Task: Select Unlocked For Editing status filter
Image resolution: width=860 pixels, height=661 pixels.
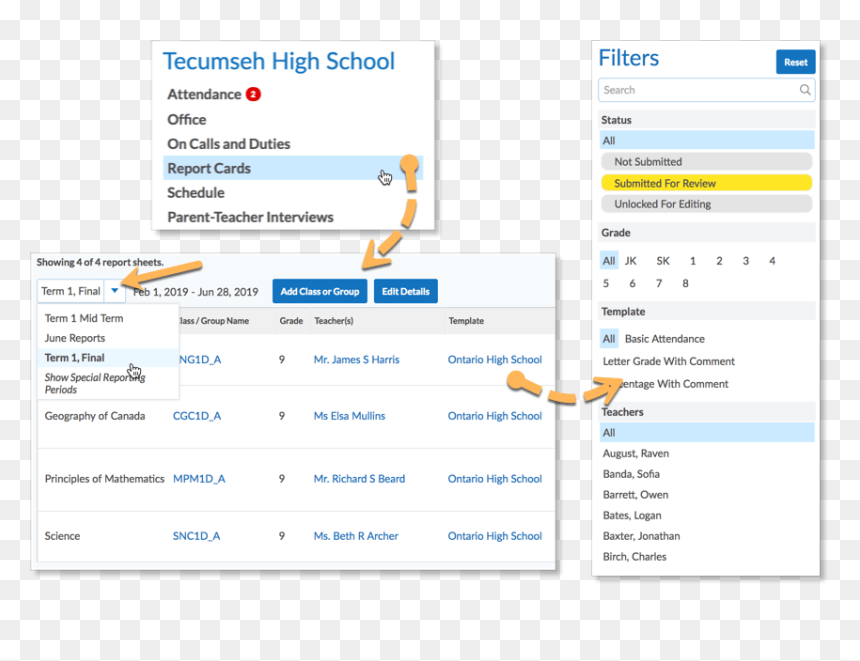Action: [706, 204]
